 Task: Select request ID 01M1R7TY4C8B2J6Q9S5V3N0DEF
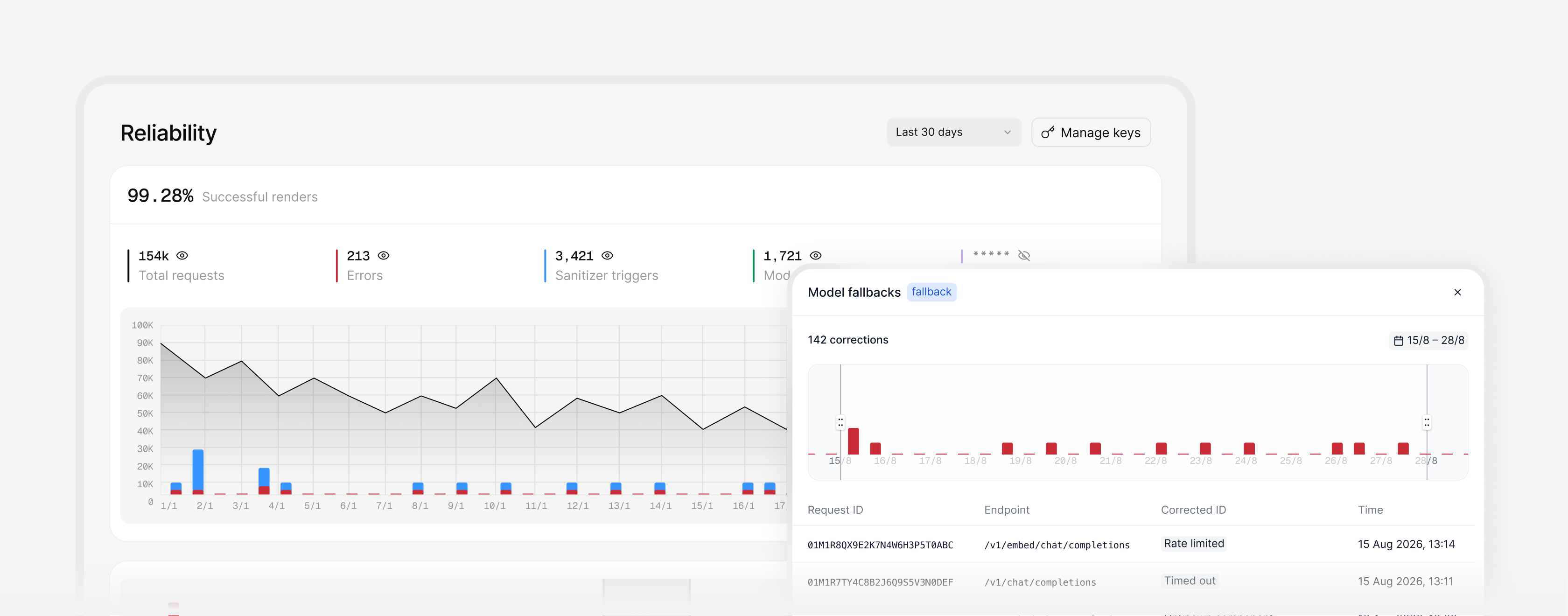880,582
